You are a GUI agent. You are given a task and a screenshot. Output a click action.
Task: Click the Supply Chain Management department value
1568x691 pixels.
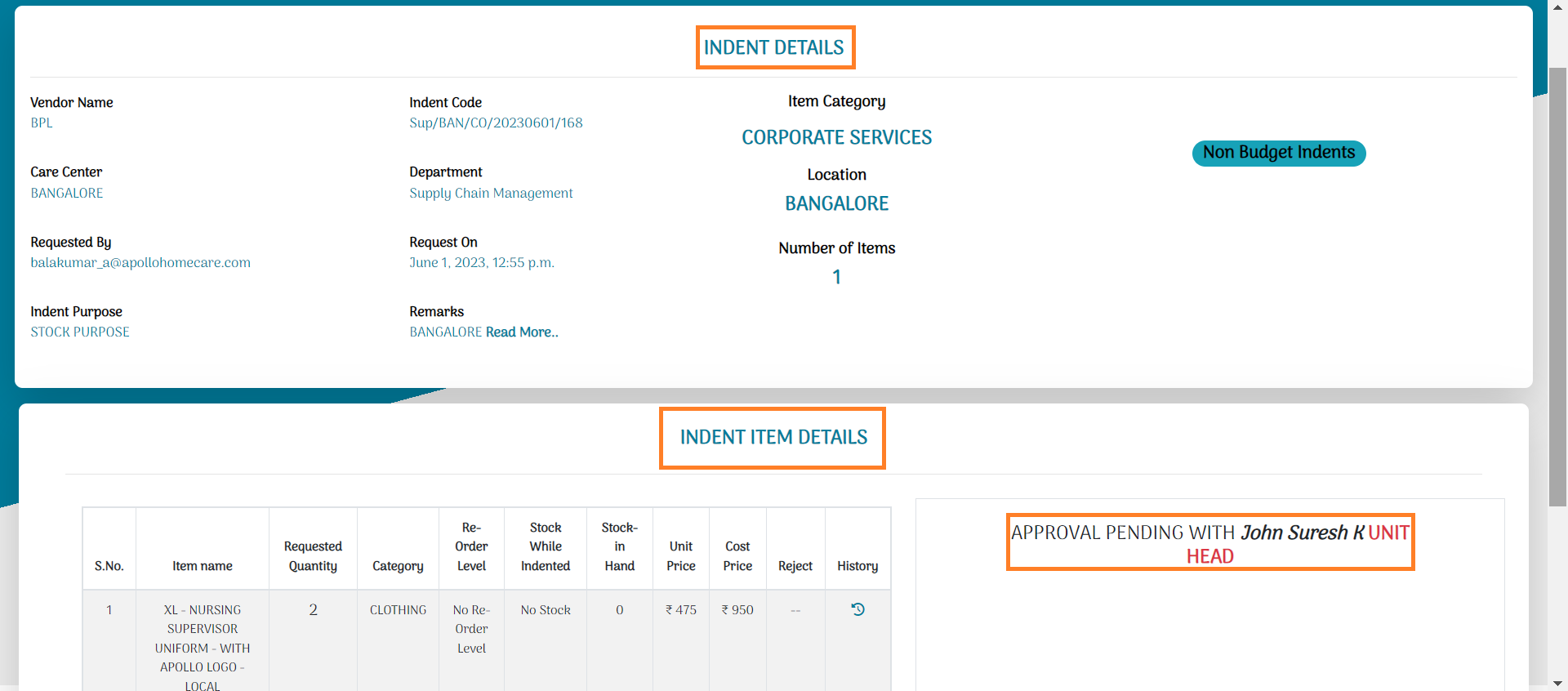491,194
